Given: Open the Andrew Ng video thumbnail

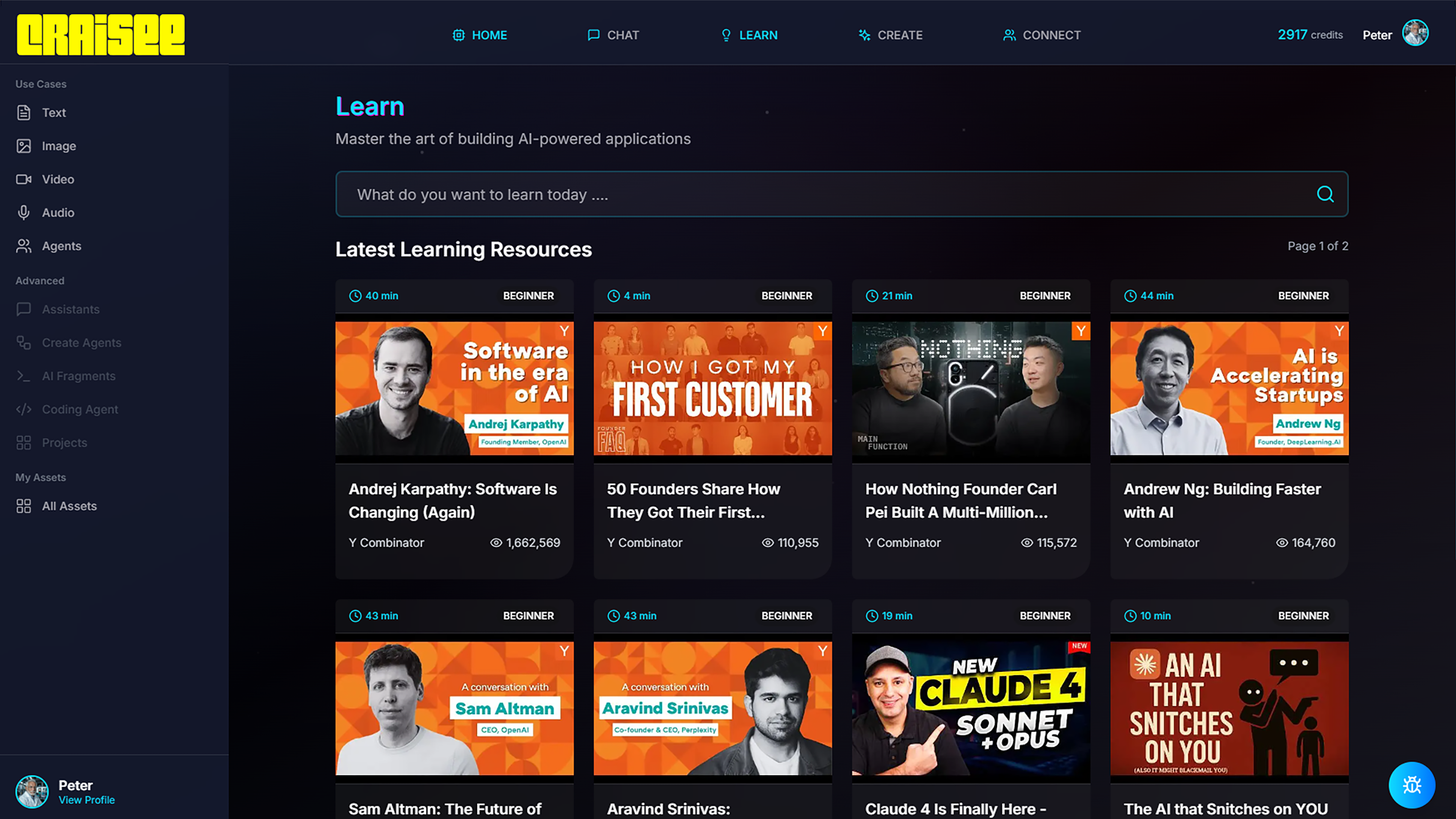Looking at the screenshot, I should (1229, 388).
